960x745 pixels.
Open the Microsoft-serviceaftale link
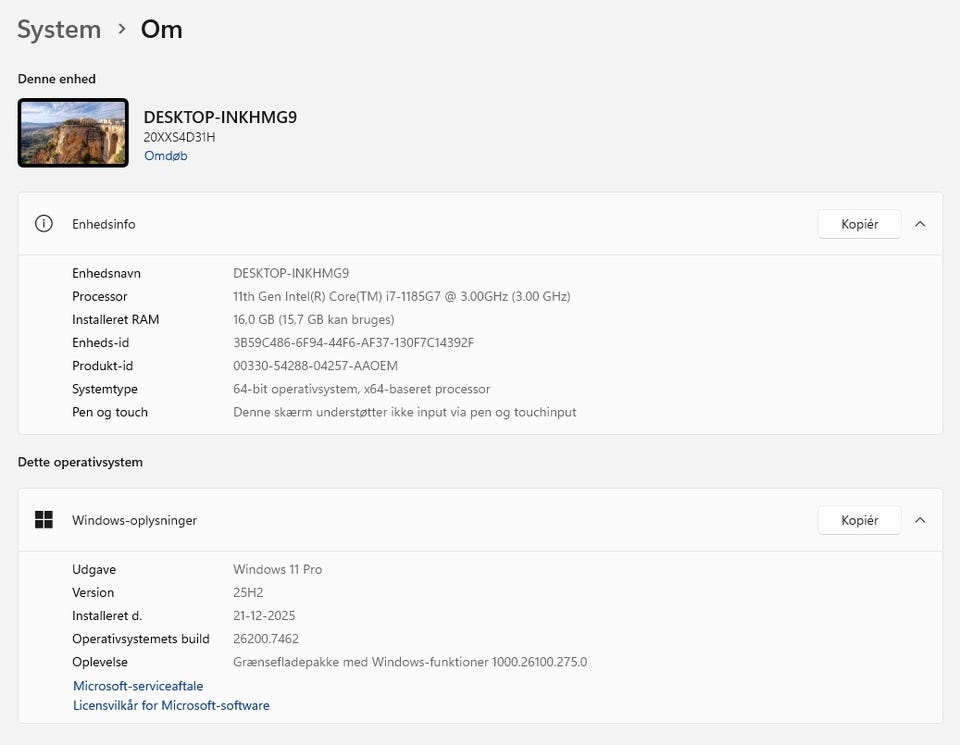pyautogui.click(x=138, y=686)
